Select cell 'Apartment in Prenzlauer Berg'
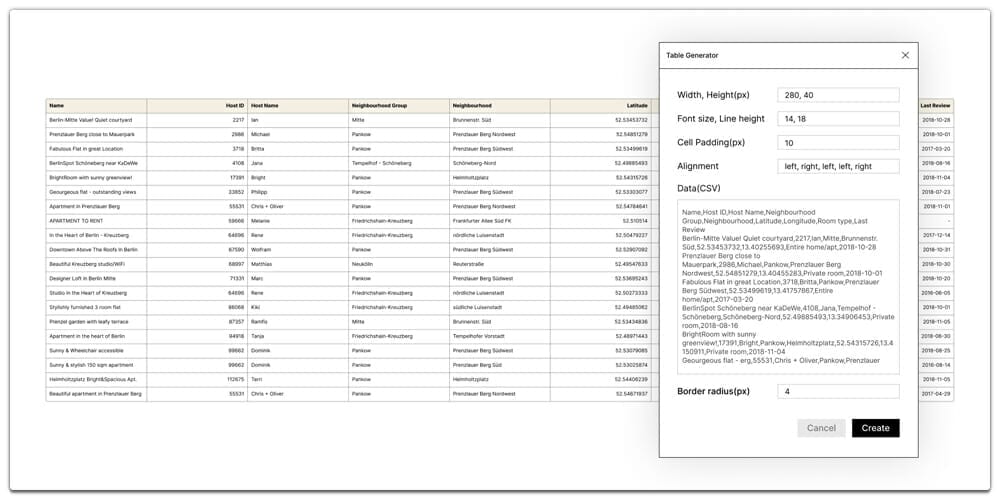This screenshot has height=500, width=1000. click(x=96, y=207)
